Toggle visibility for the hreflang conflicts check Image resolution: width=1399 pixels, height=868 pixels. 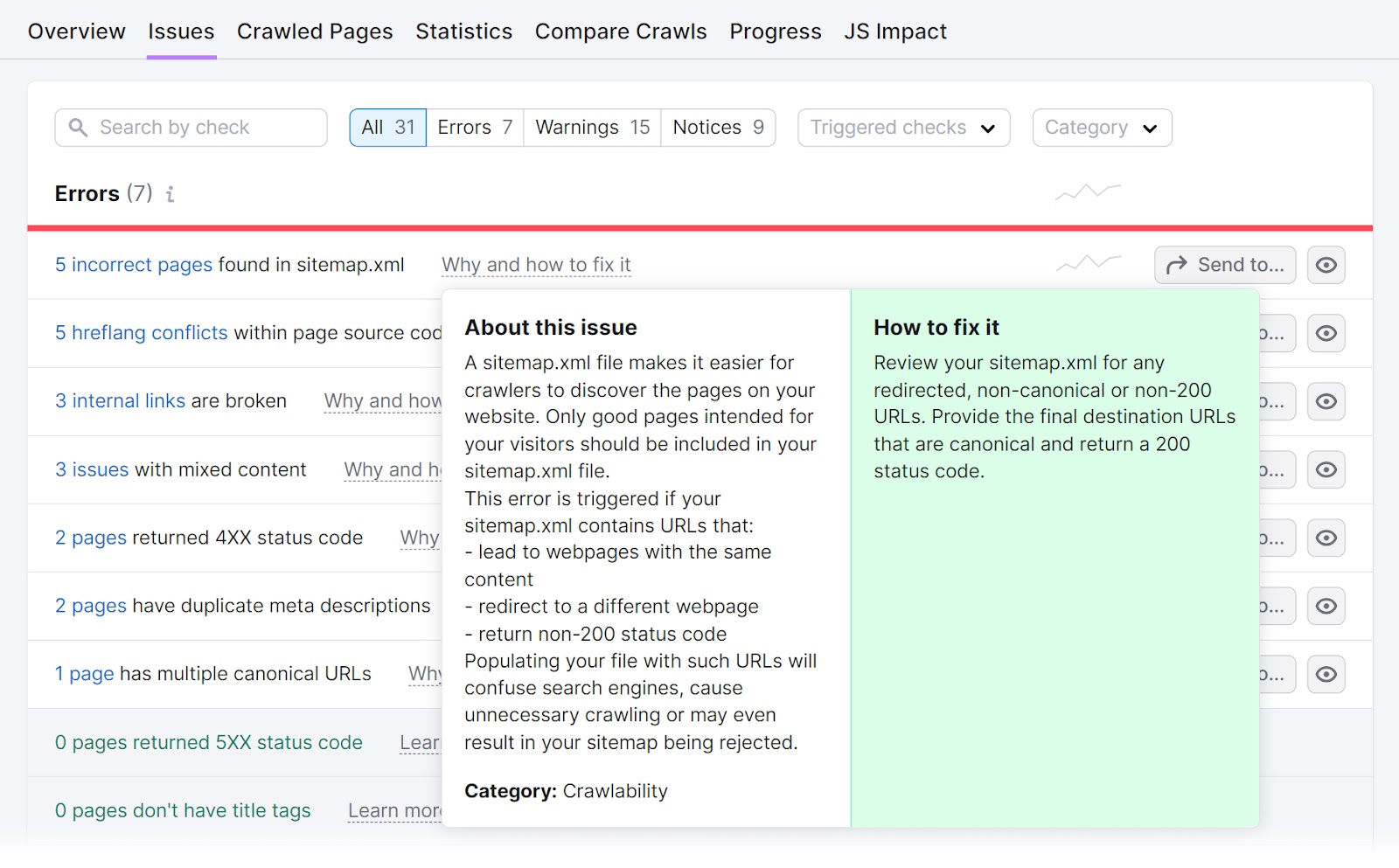(x=1326, y=333)
